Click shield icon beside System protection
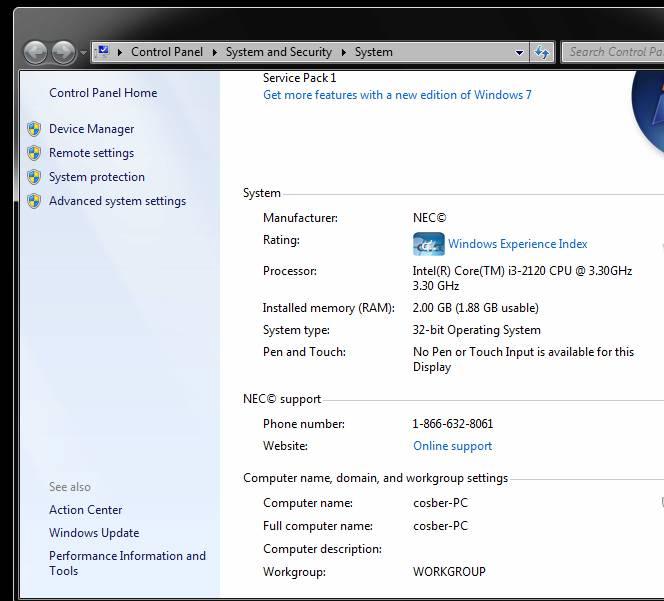 point(34,177)
